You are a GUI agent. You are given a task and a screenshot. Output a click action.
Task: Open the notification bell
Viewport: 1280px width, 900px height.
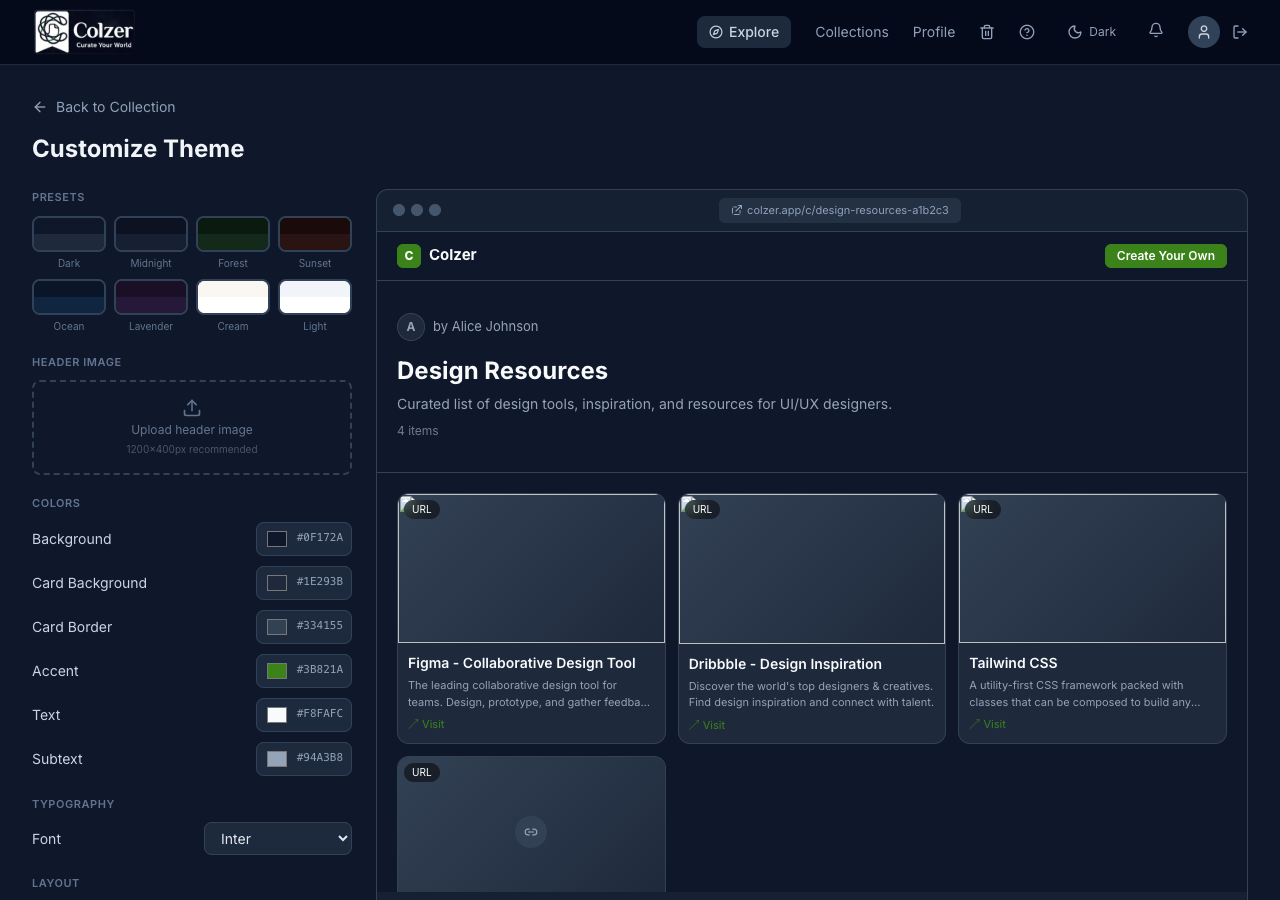pyautogui.click(x=1155, y=31)
